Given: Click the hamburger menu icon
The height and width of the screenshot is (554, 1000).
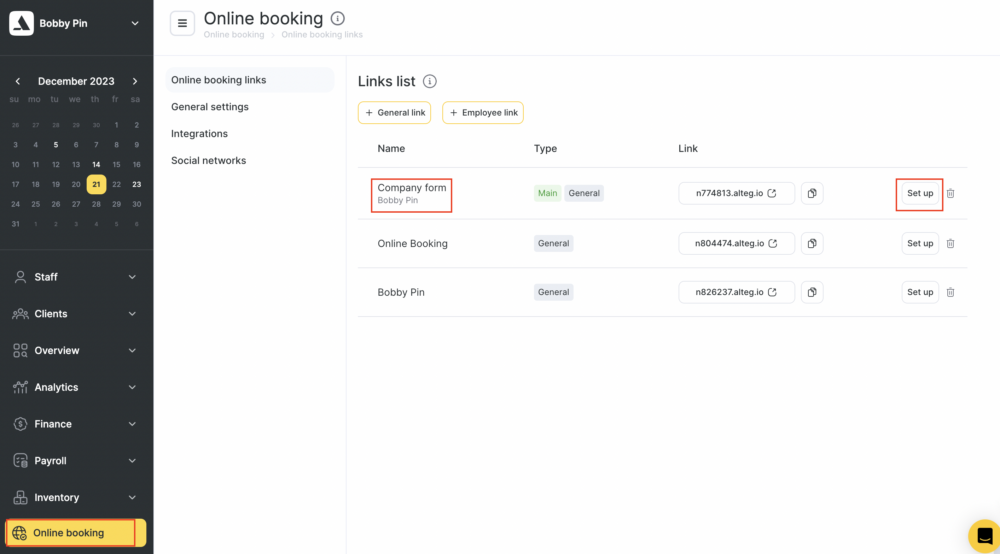Looking at the screenshot, I should click(x=182, y=23).
